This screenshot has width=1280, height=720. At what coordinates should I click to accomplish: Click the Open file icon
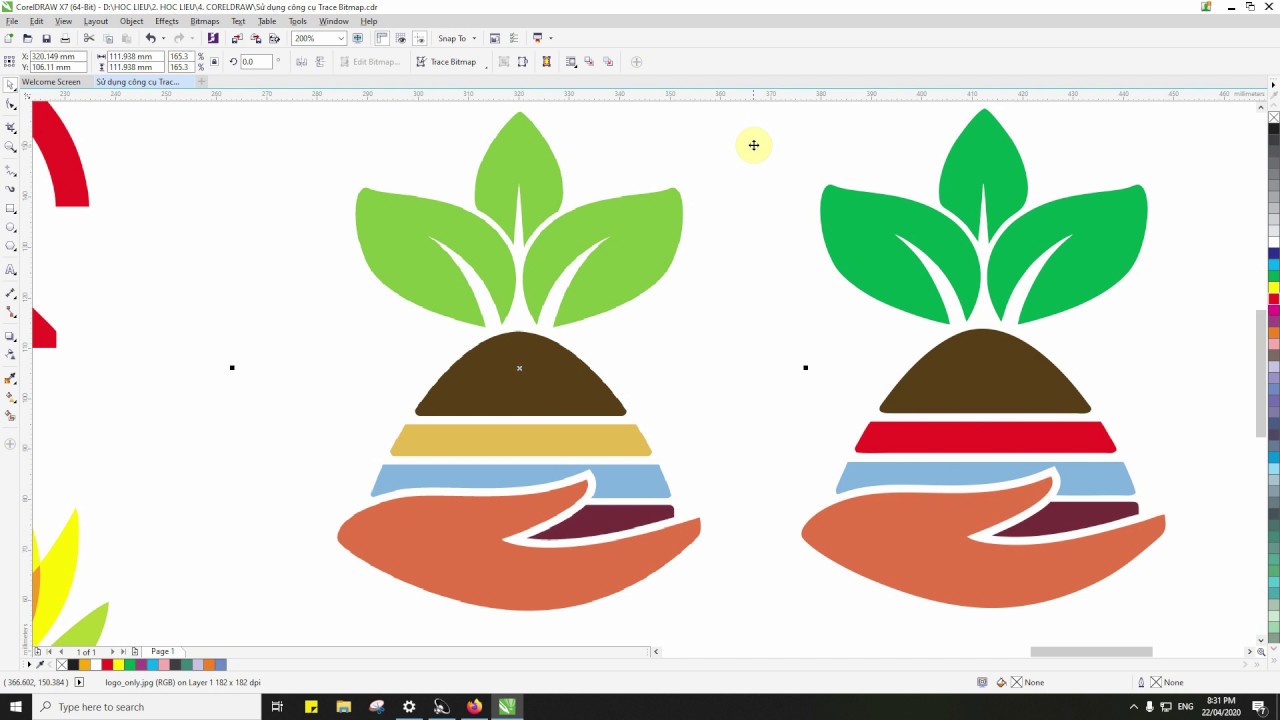27,38
